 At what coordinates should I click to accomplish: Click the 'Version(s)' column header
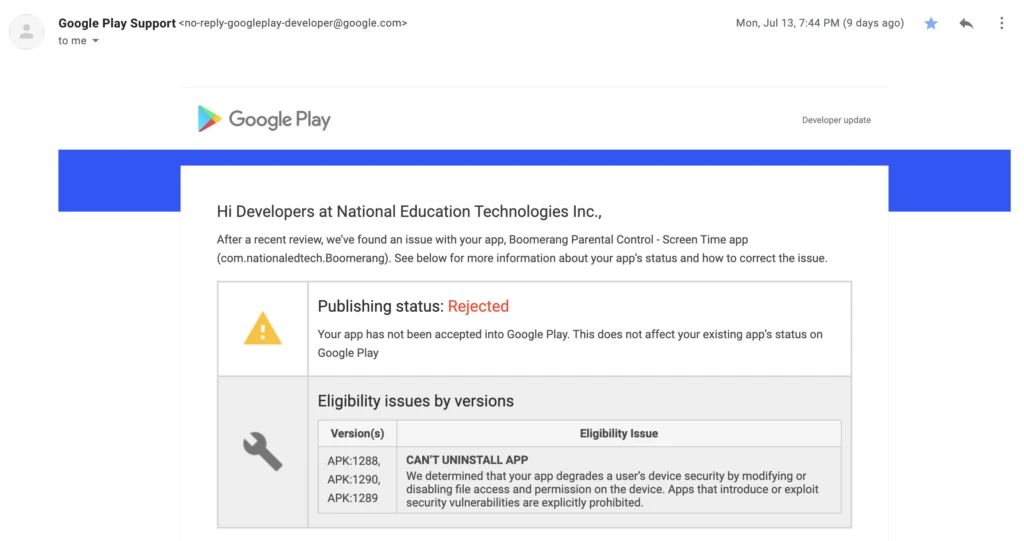[357, 433]
